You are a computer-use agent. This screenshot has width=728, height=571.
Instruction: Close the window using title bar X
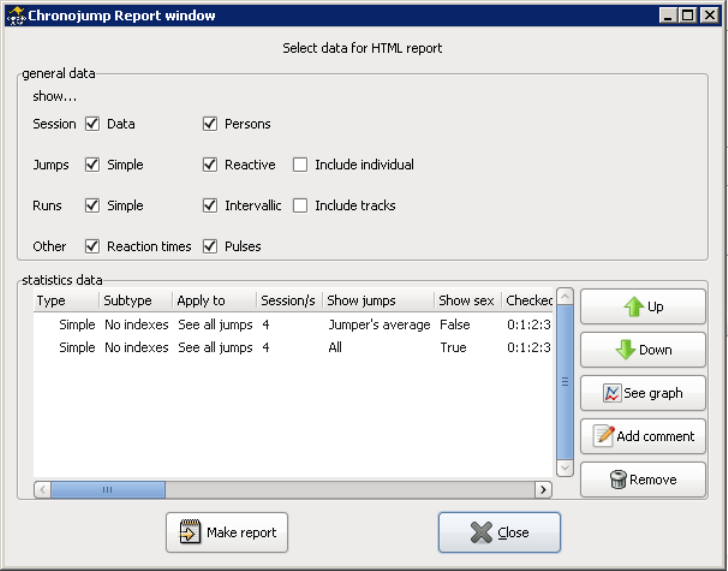709,15
